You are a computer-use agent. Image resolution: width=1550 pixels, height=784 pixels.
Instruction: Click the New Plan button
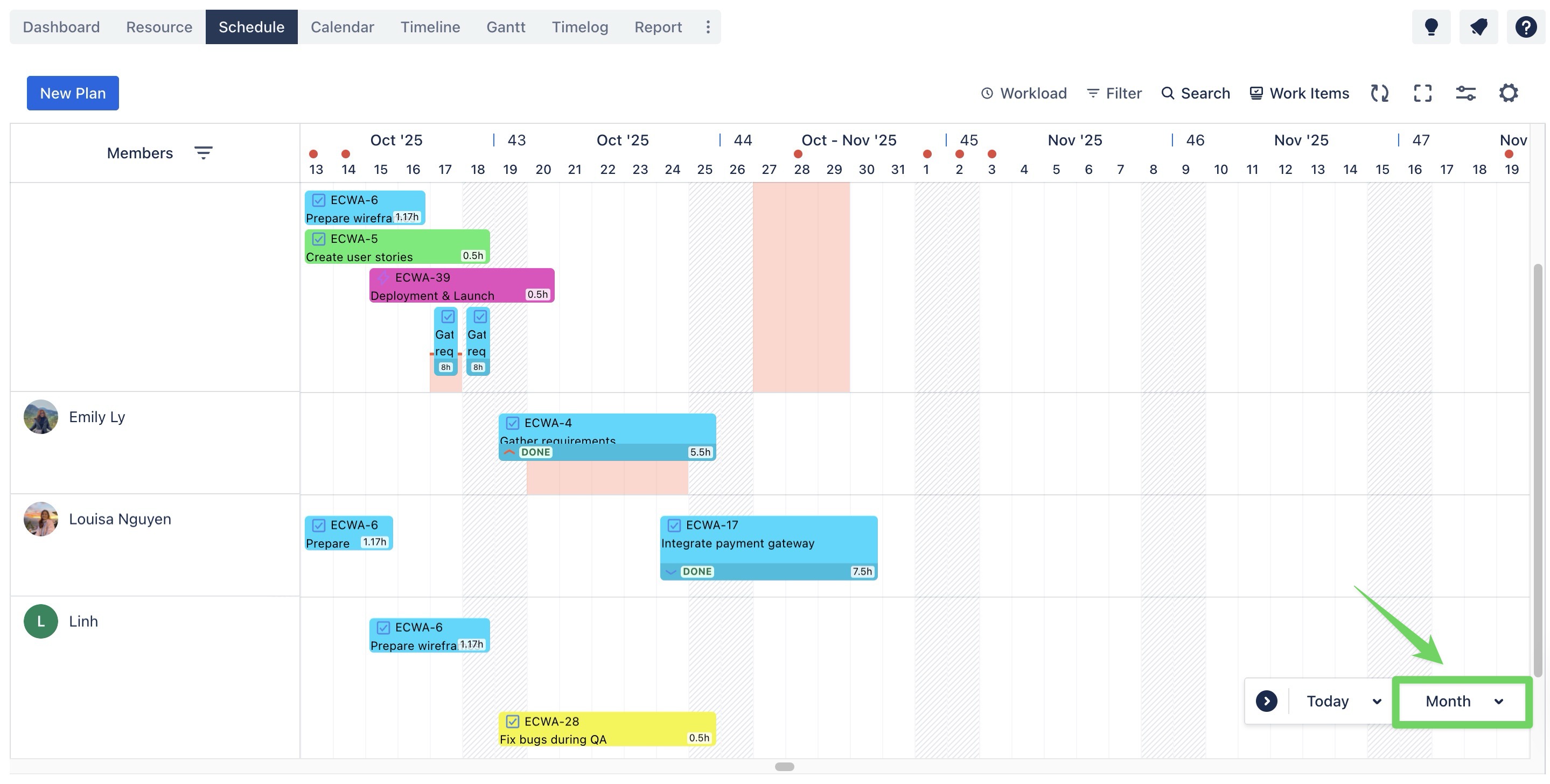coord(73,93)
